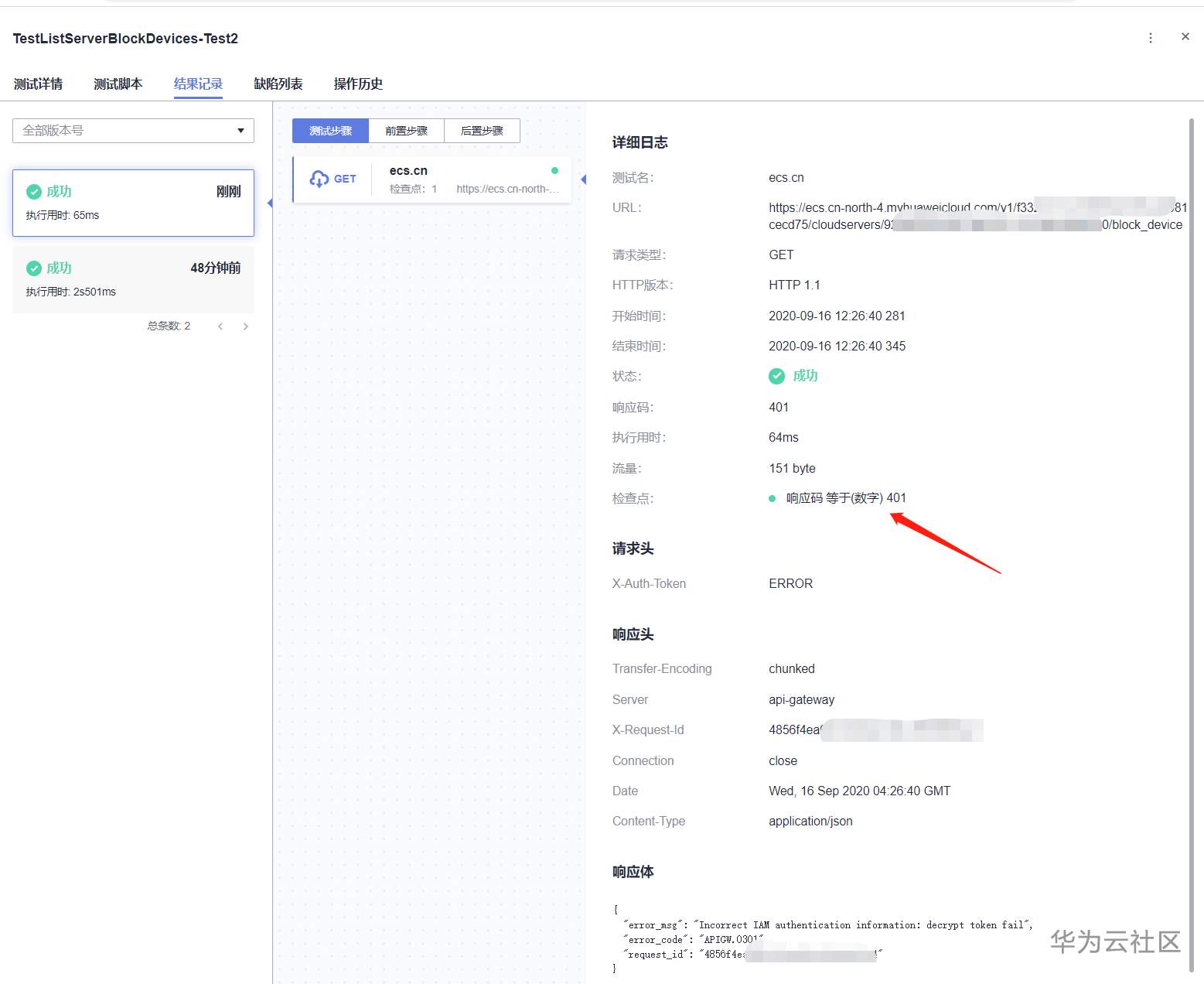
Task: Expand the 全部版本号 version dropdown
Action: [133, 131]
